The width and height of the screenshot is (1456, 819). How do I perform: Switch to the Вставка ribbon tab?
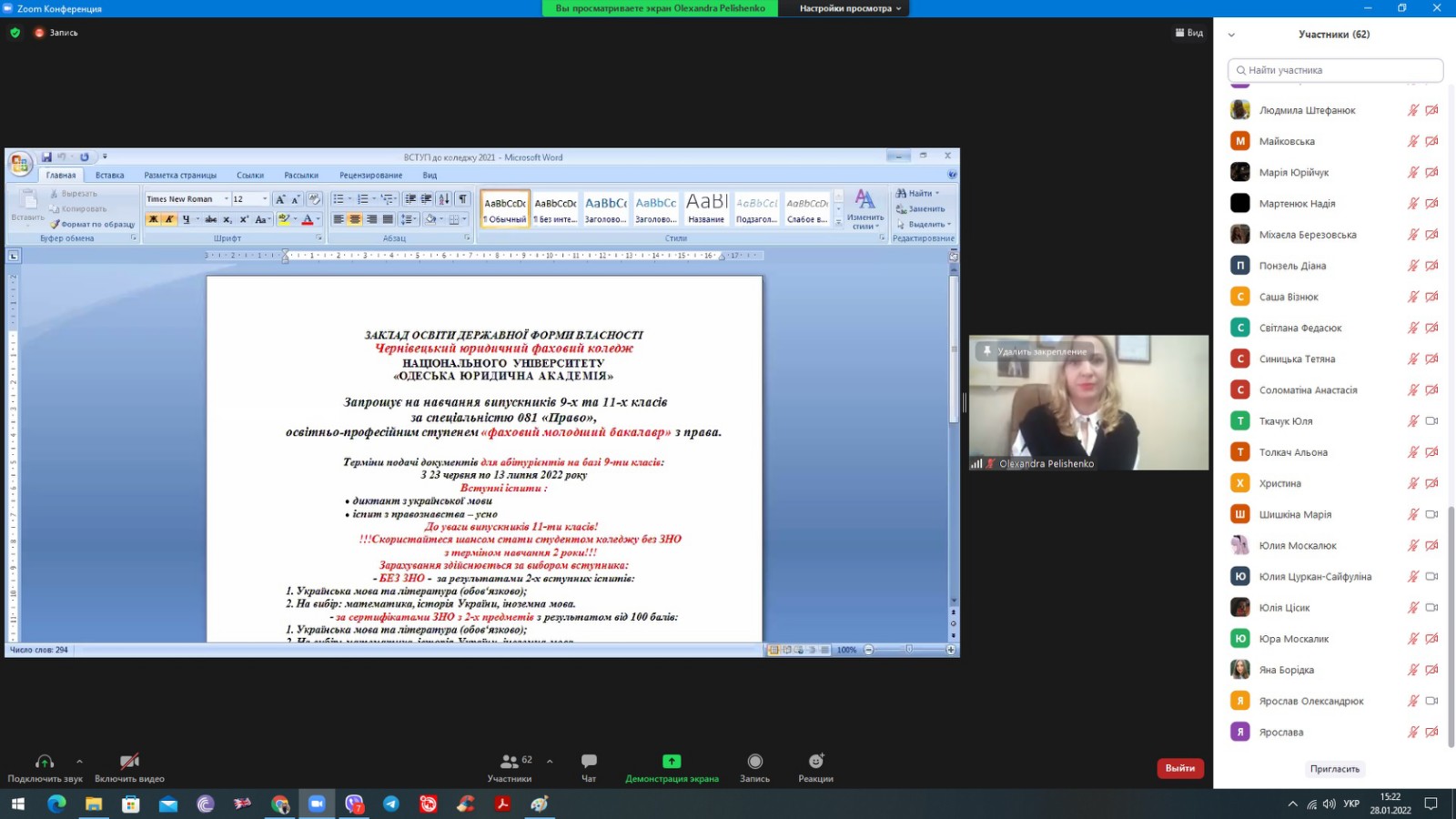tap(109, 175)
